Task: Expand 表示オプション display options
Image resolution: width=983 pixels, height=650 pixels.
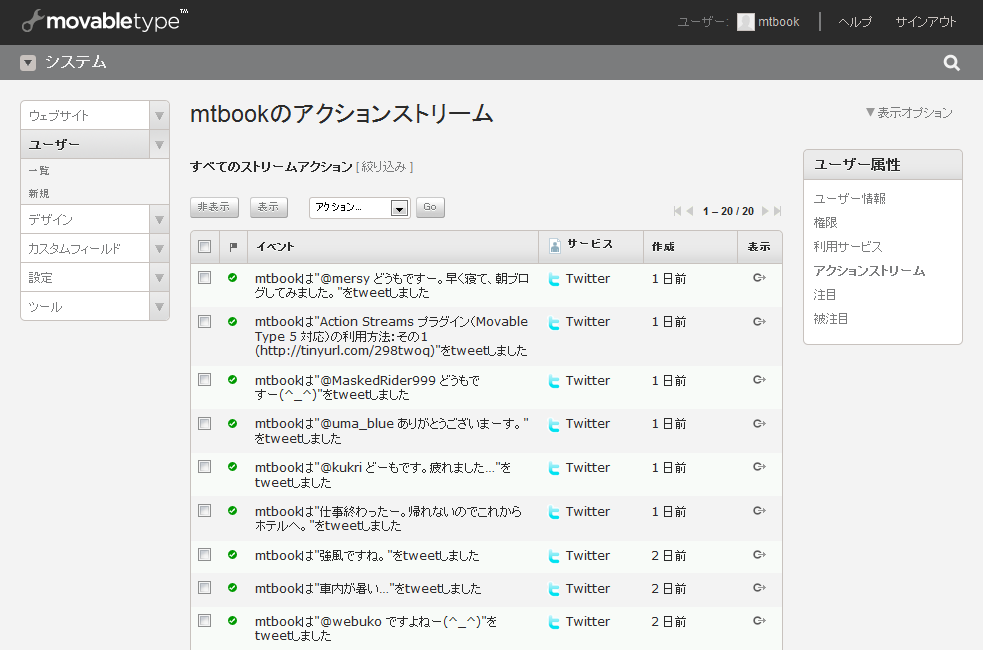Action: click(909, 113)
